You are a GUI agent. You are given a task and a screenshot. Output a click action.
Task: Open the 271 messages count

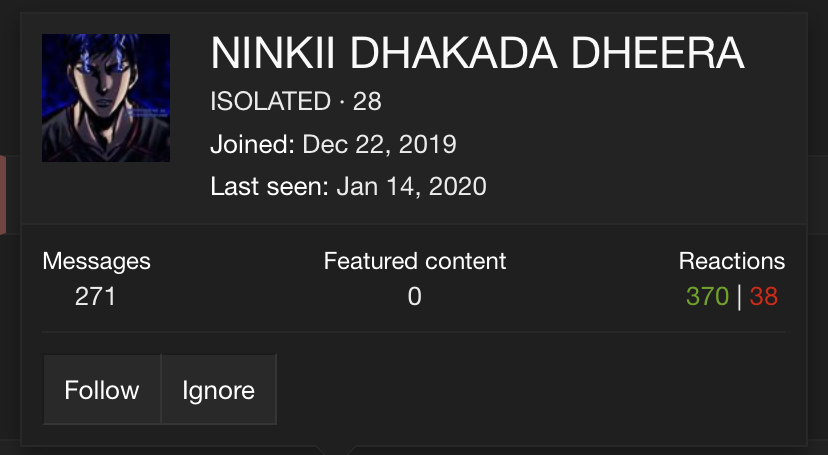[95, 296]
